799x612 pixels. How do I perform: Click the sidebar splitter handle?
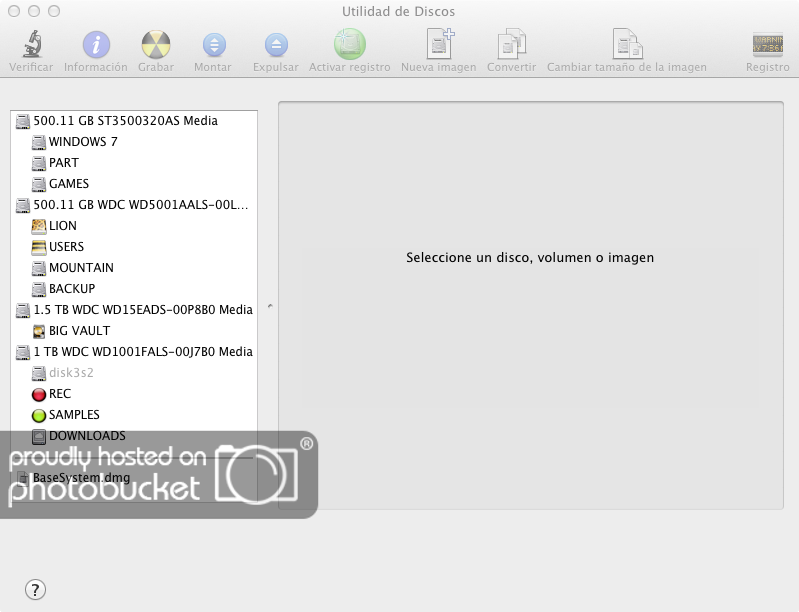tap(270, 306)
